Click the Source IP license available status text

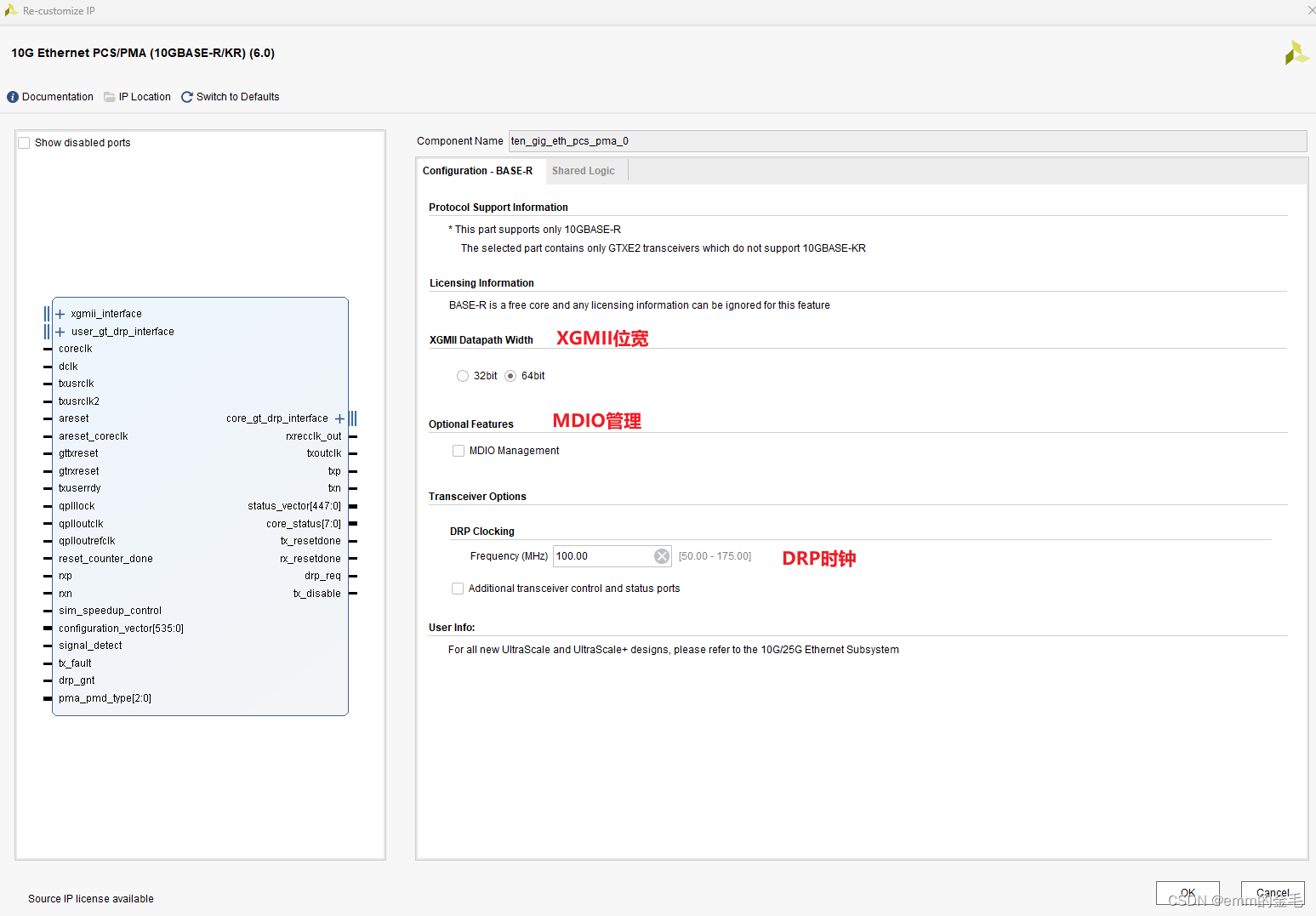(91, 899)
